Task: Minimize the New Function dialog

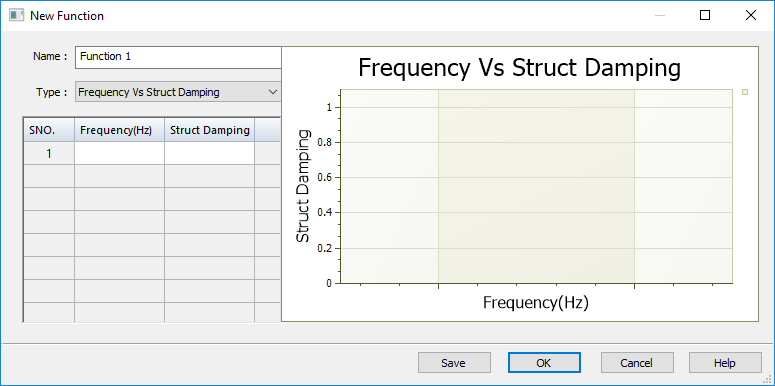Action: (660, 15)
